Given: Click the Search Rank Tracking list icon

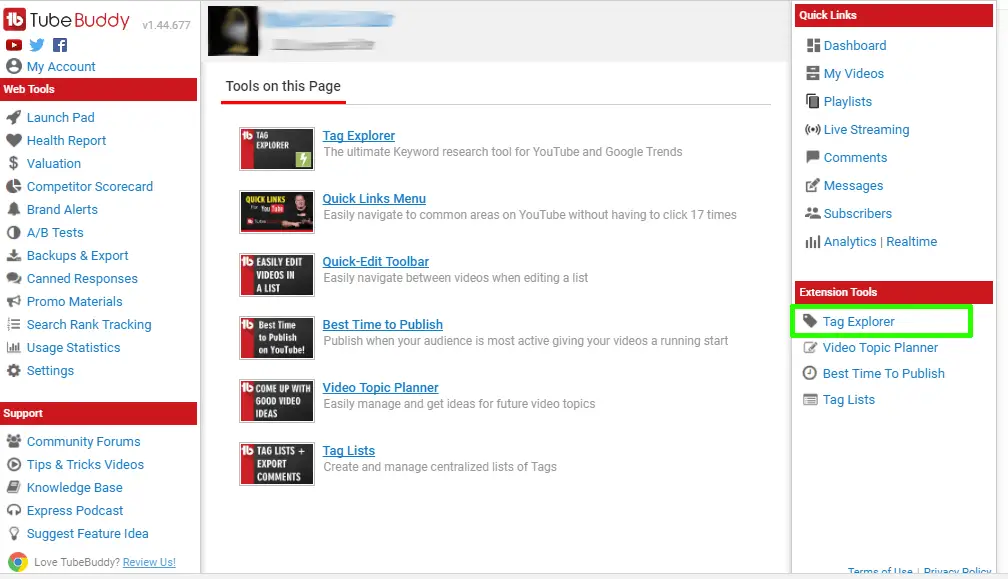Looking at the screenshot, I should [x=14, y=325].
